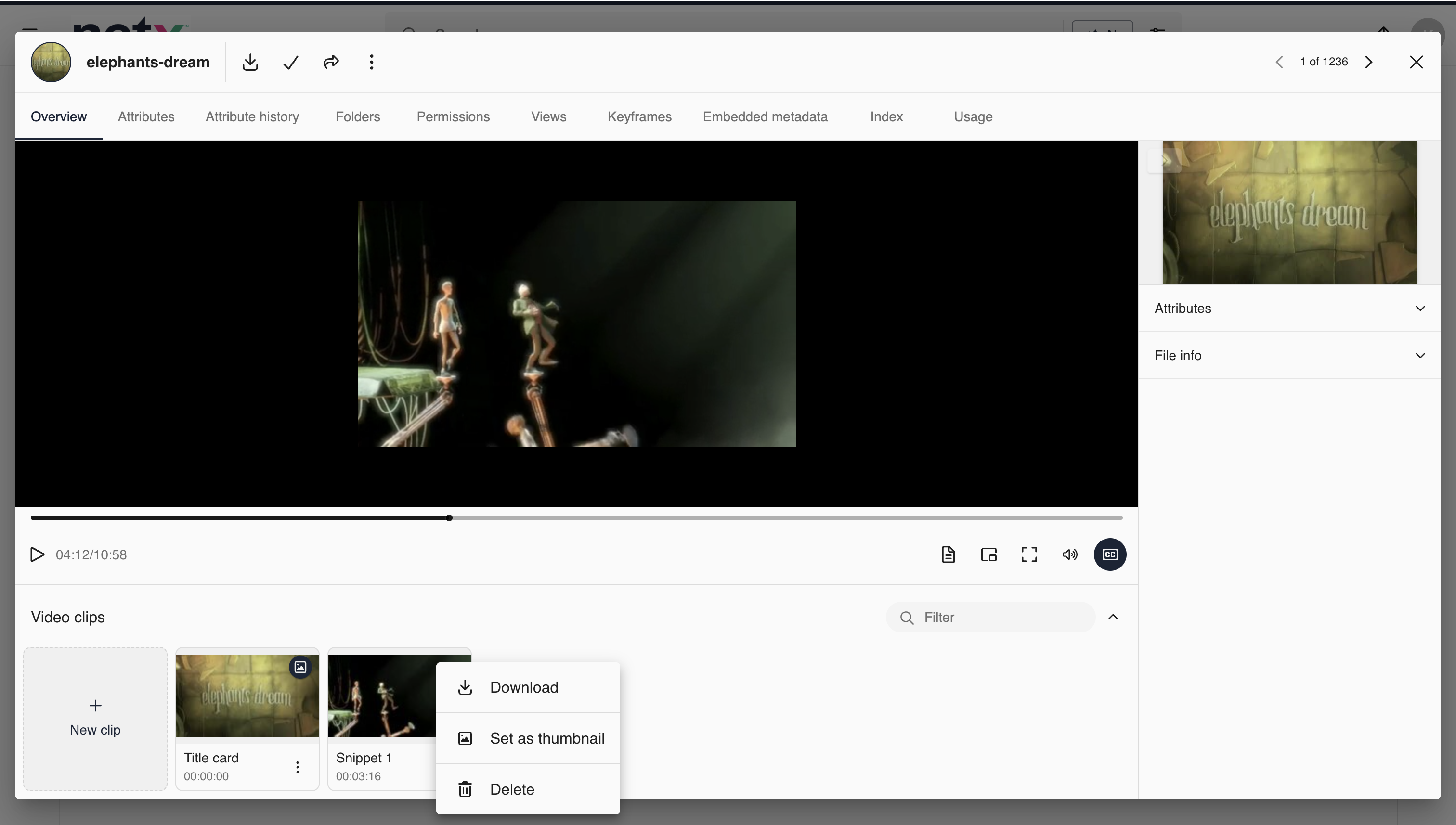Open the Index tab
Image resolution: width=1456 pixels, height=825 pixels.
pyautogui.click(x=886, y=117)
